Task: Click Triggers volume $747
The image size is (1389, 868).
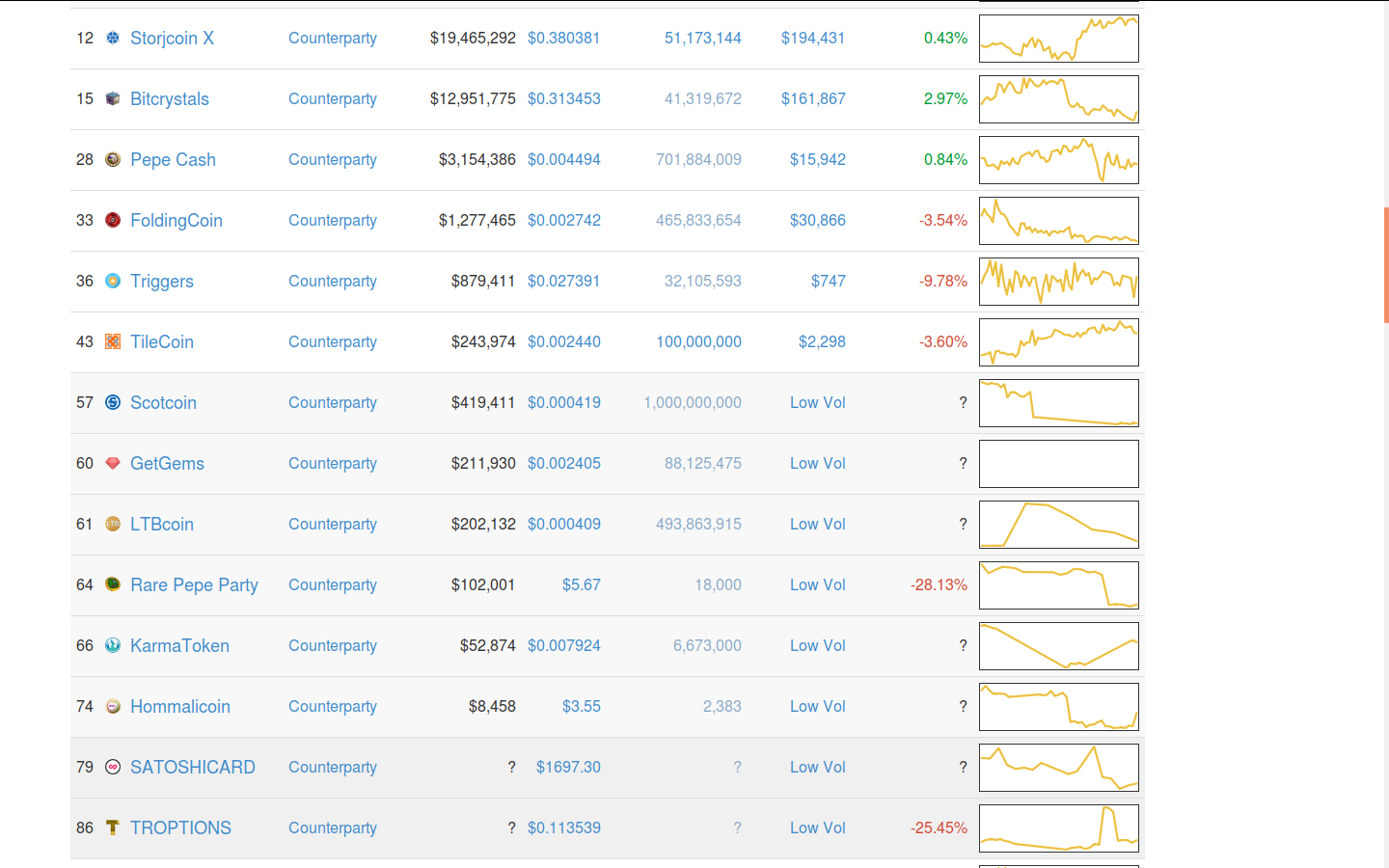Action: [829, 281]
